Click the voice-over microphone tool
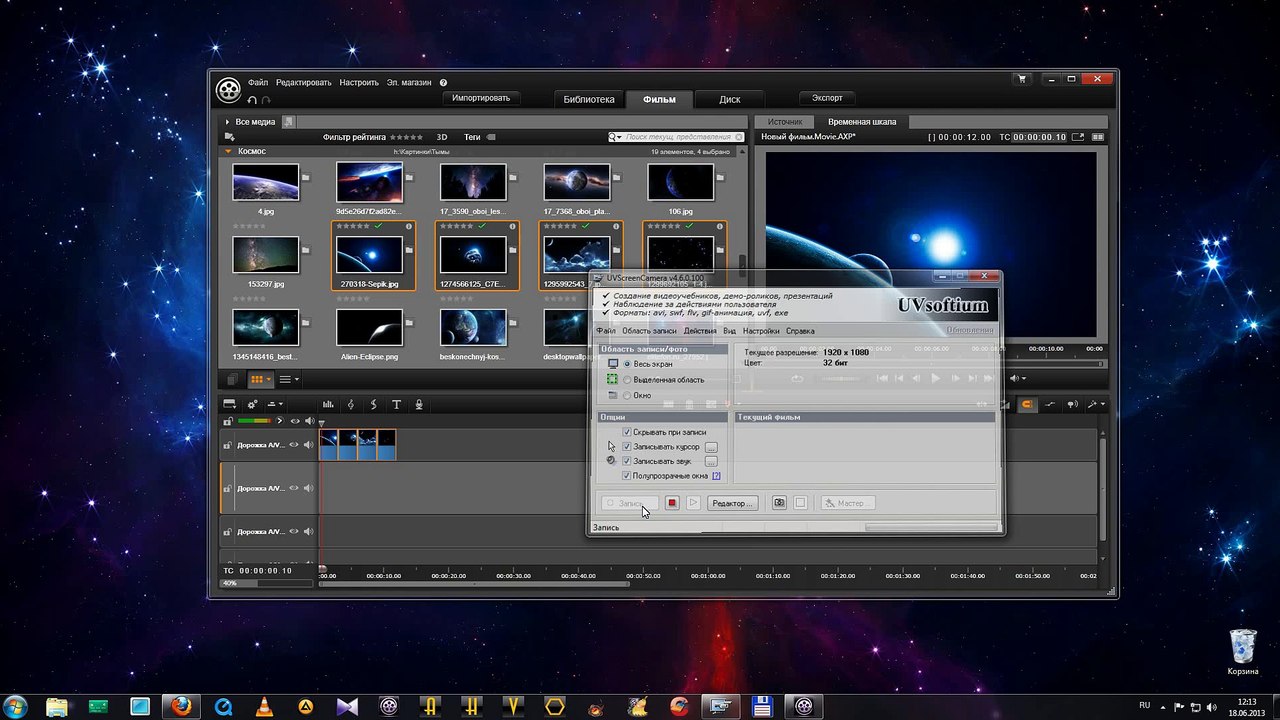 [x=419, y=404]
